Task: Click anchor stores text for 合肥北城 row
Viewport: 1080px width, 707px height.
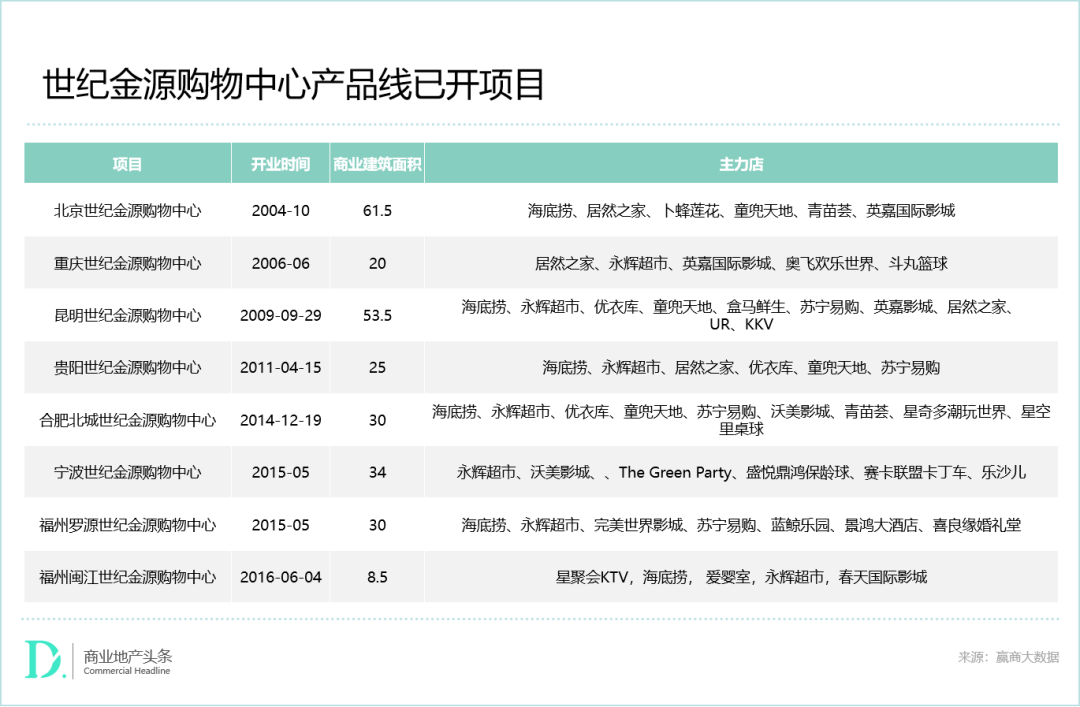Action: coord(741,420)
